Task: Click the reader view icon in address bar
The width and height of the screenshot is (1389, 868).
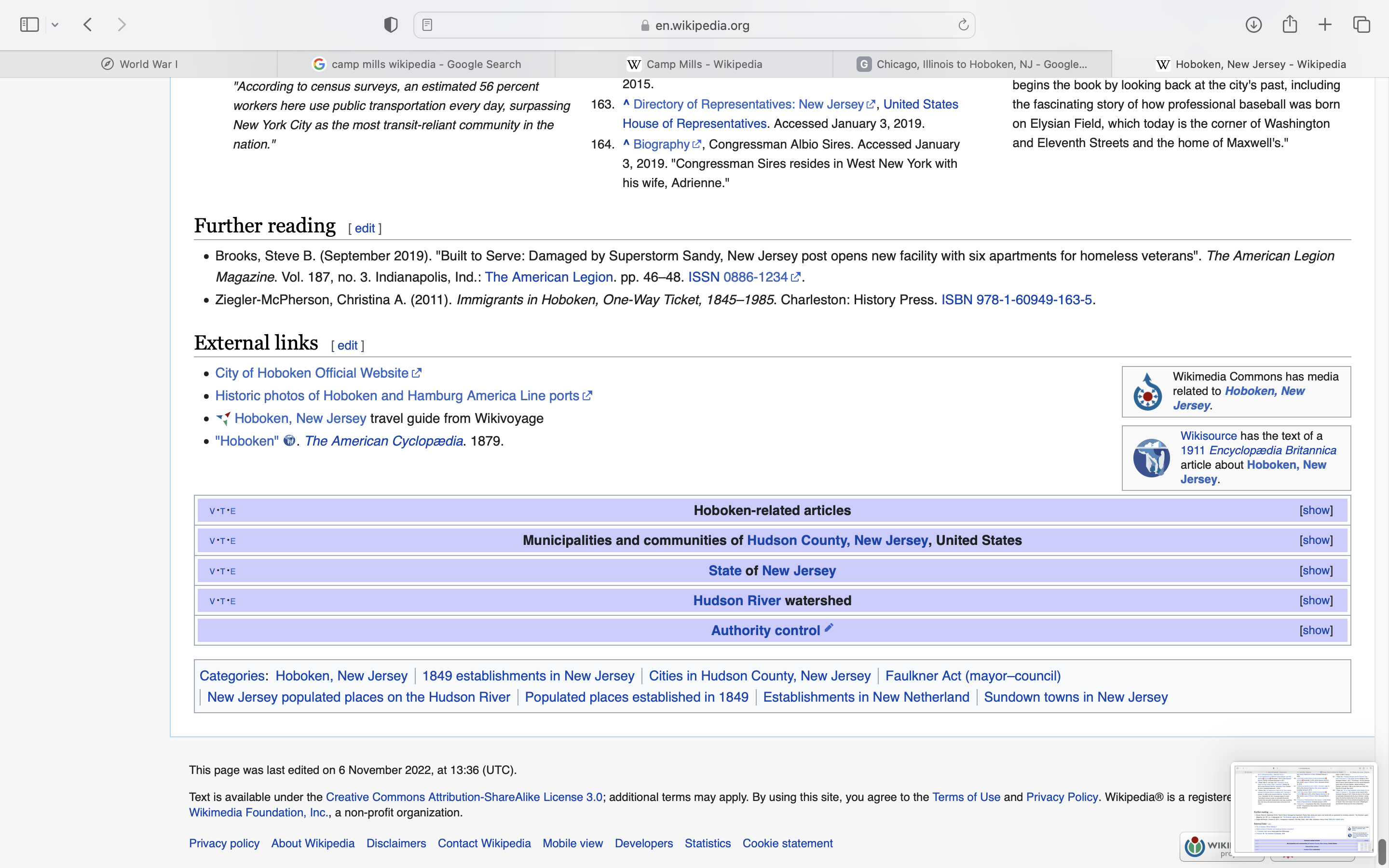Action: pyautogui.click(x=427, y=25)
